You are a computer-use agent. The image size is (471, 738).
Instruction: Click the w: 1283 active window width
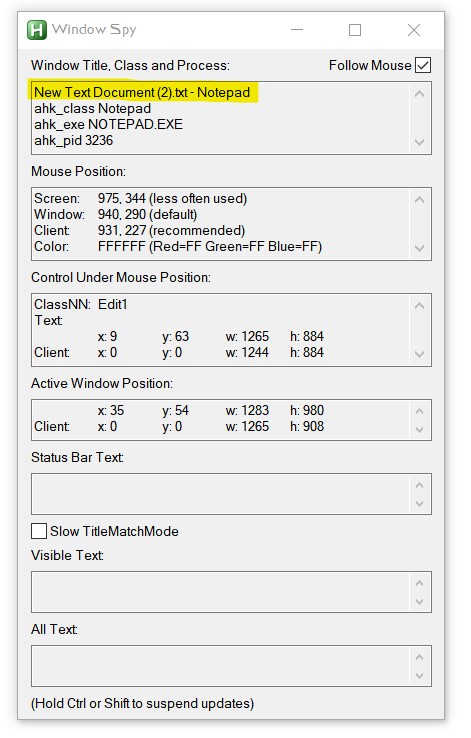(x=247, y=410)
